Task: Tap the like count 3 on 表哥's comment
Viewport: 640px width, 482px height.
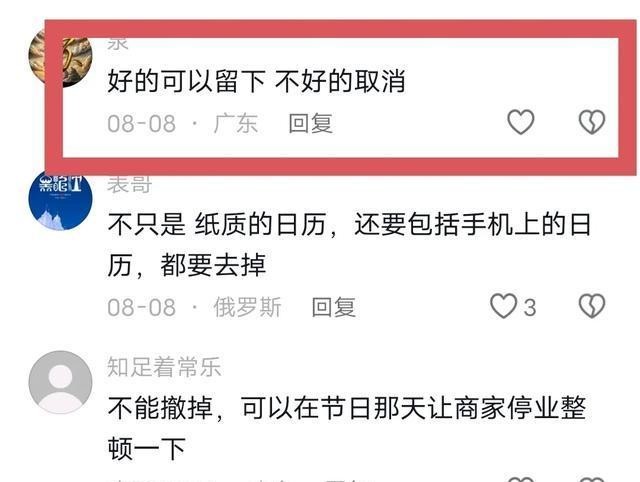Action: pyautogui.click(x=530, y=307)
